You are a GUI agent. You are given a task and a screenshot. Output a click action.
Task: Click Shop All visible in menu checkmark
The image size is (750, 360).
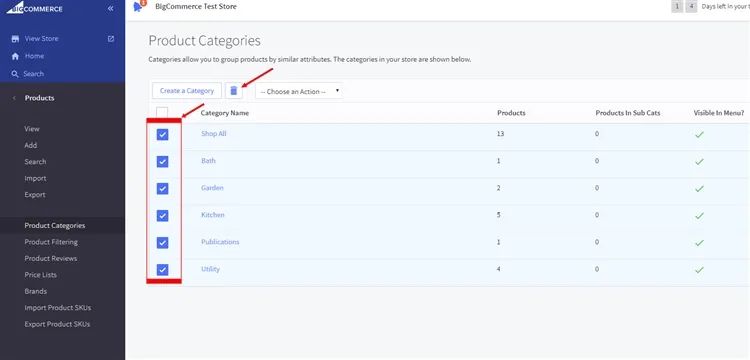[x=699, y=134]
